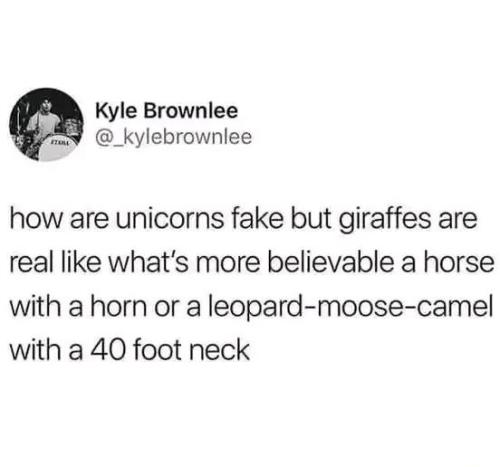Click the phrase "leopard-moose-camel"
Image resolution: width=500 pixels, height=467 pixels.
click(x=350, y=308)
